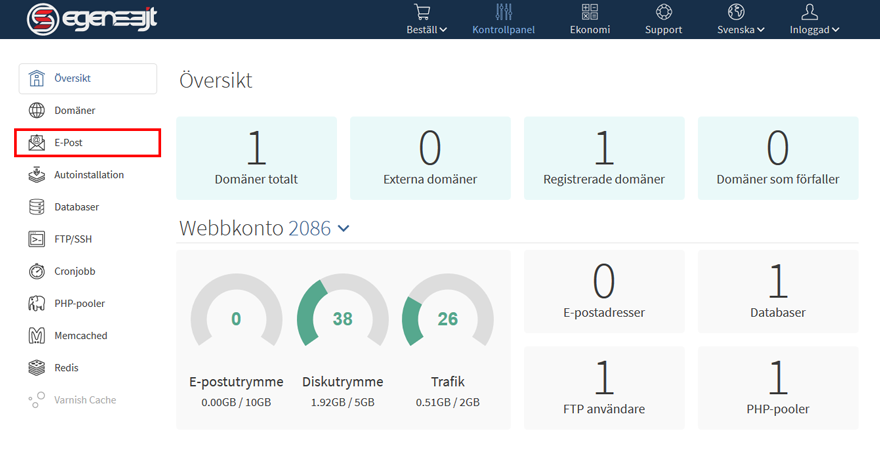Click the Varnish Cache bubbles icon
The height and width of the screenshot is (453, 880).
[36, 400]
